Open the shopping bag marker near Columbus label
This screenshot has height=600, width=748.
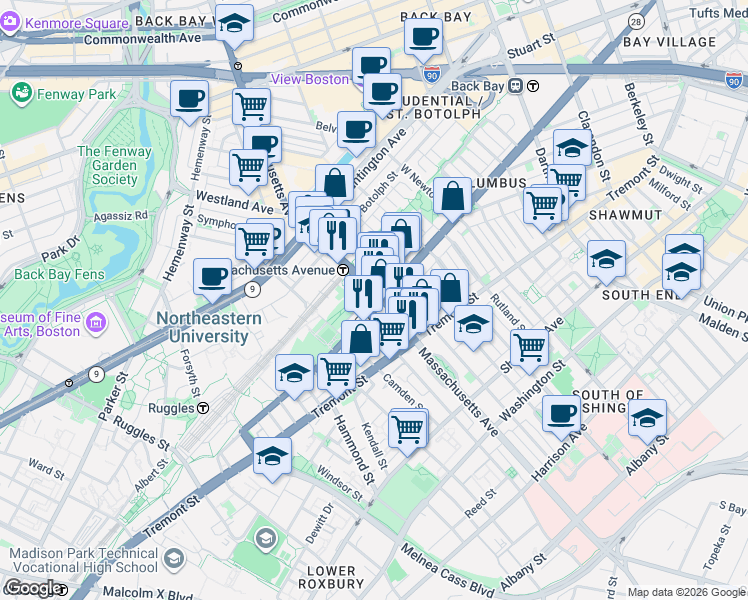pyautogui.click(x=452, y=197)
